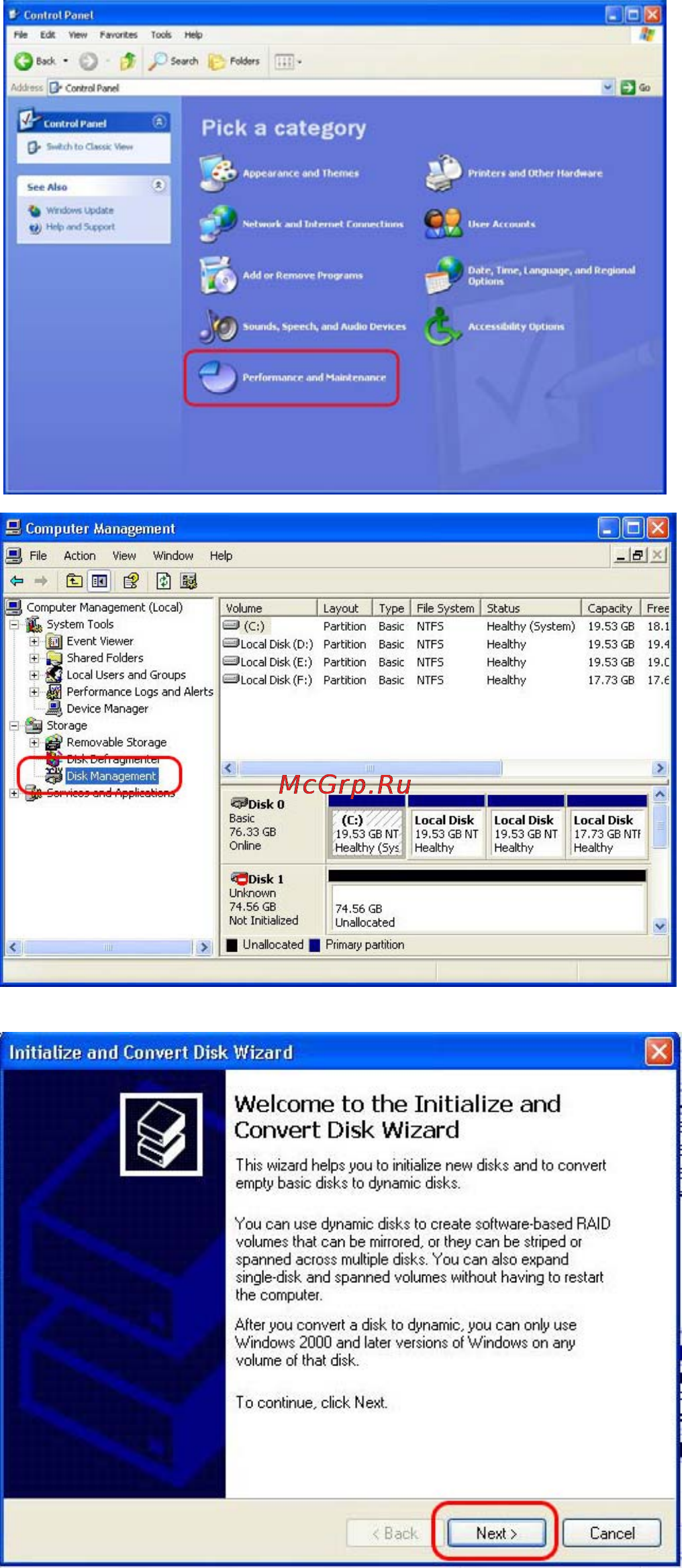
Task: Sort by Capacity column header
Action: coord(610,608)
